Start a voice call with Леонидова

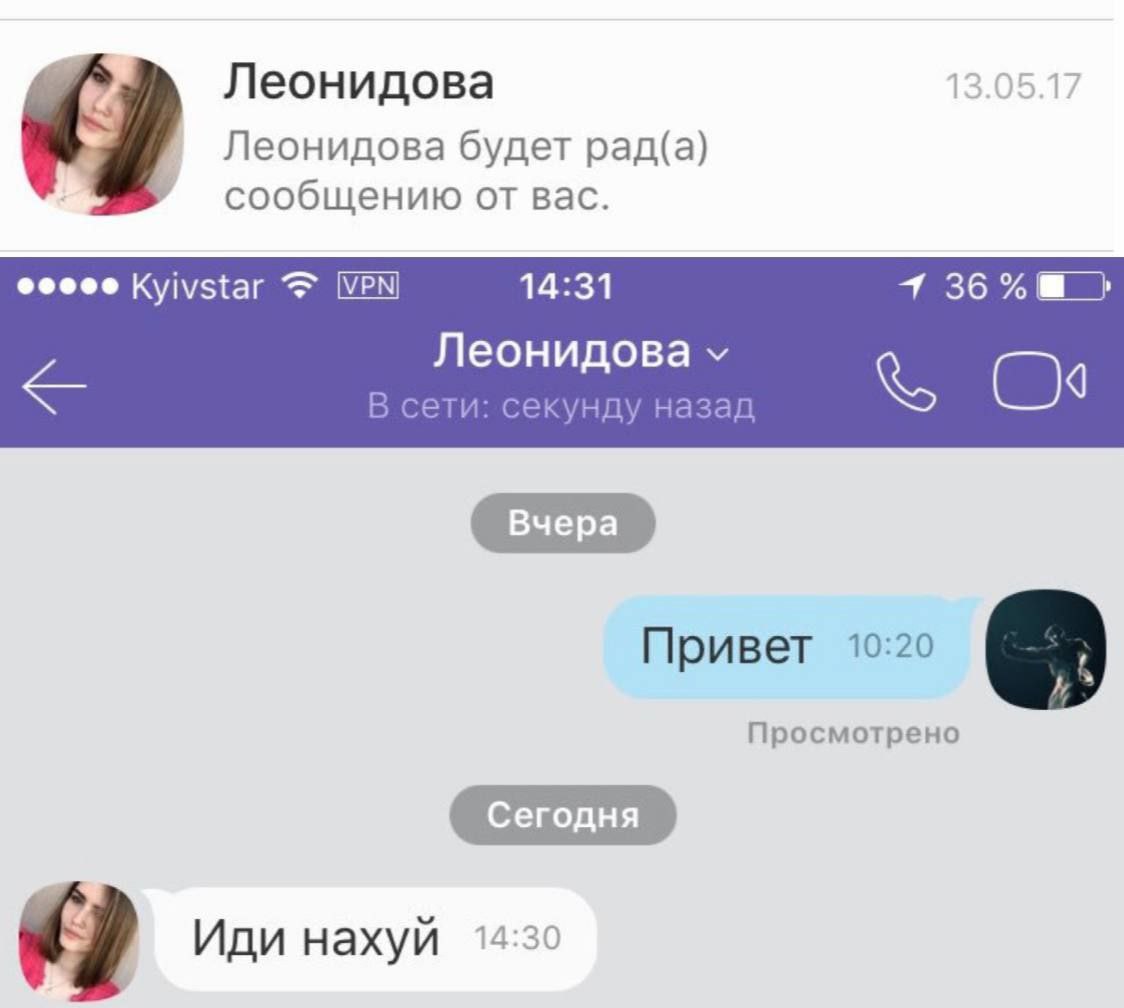pyautogui.click(x=906, y=381)
